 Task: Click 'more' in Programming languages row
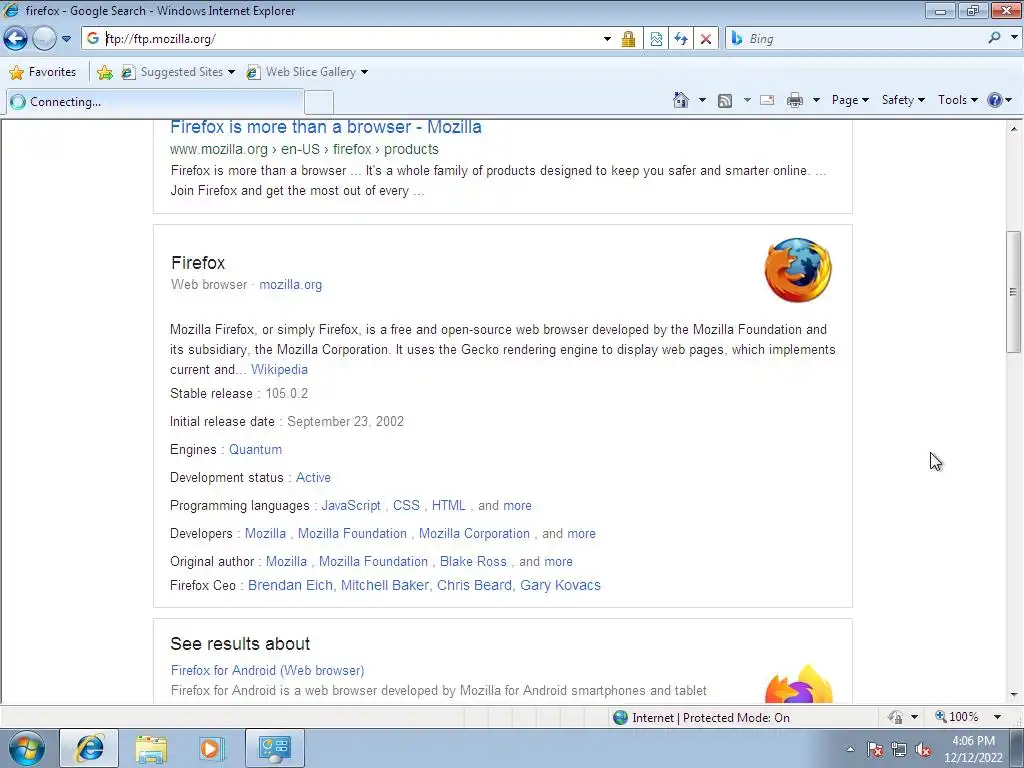[517, 505]
